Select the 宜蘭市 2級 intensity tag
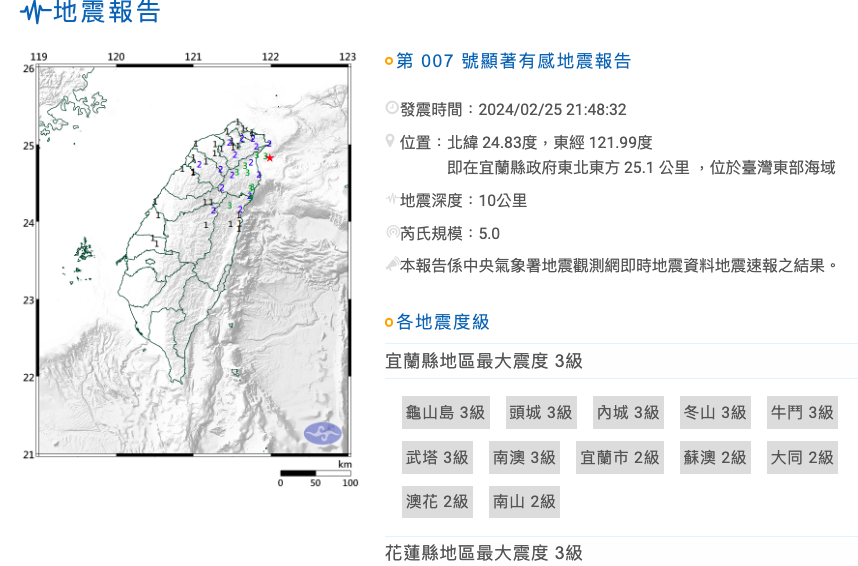Screen dimensions: 858x566 point(620,457)
